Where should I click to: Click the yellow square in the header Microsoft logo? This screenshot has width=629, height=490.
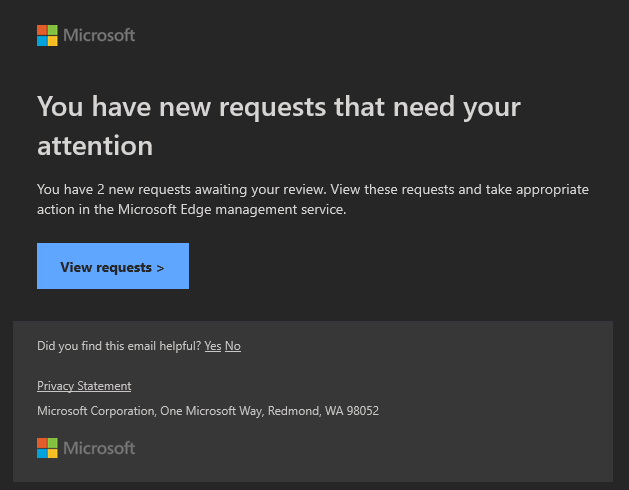pos(53,41)
